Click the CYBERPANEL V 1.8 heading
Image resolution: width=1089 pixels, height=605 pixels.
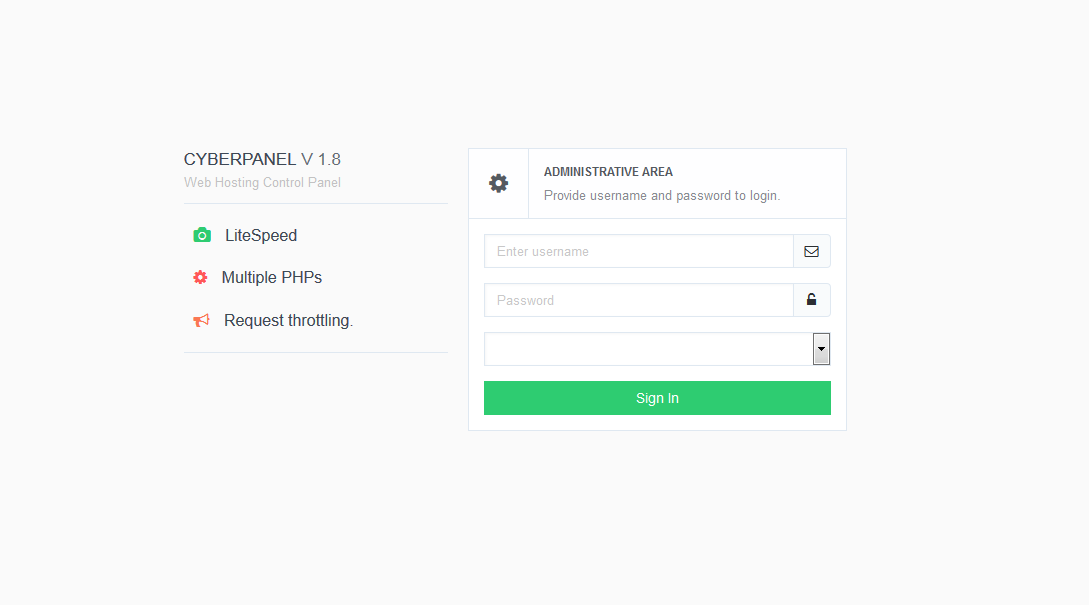(x=262, y=159)
